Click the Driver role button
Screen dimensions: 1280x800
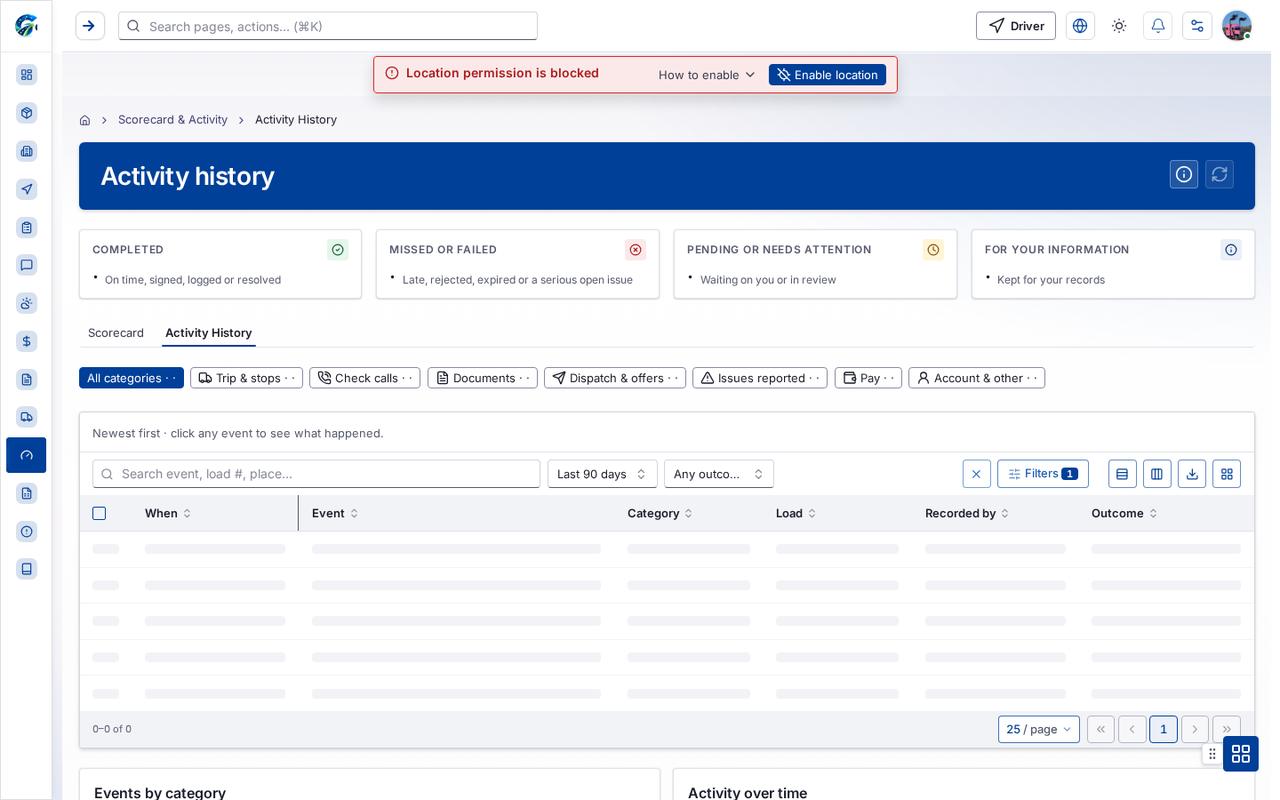(x=1016, y=26)
